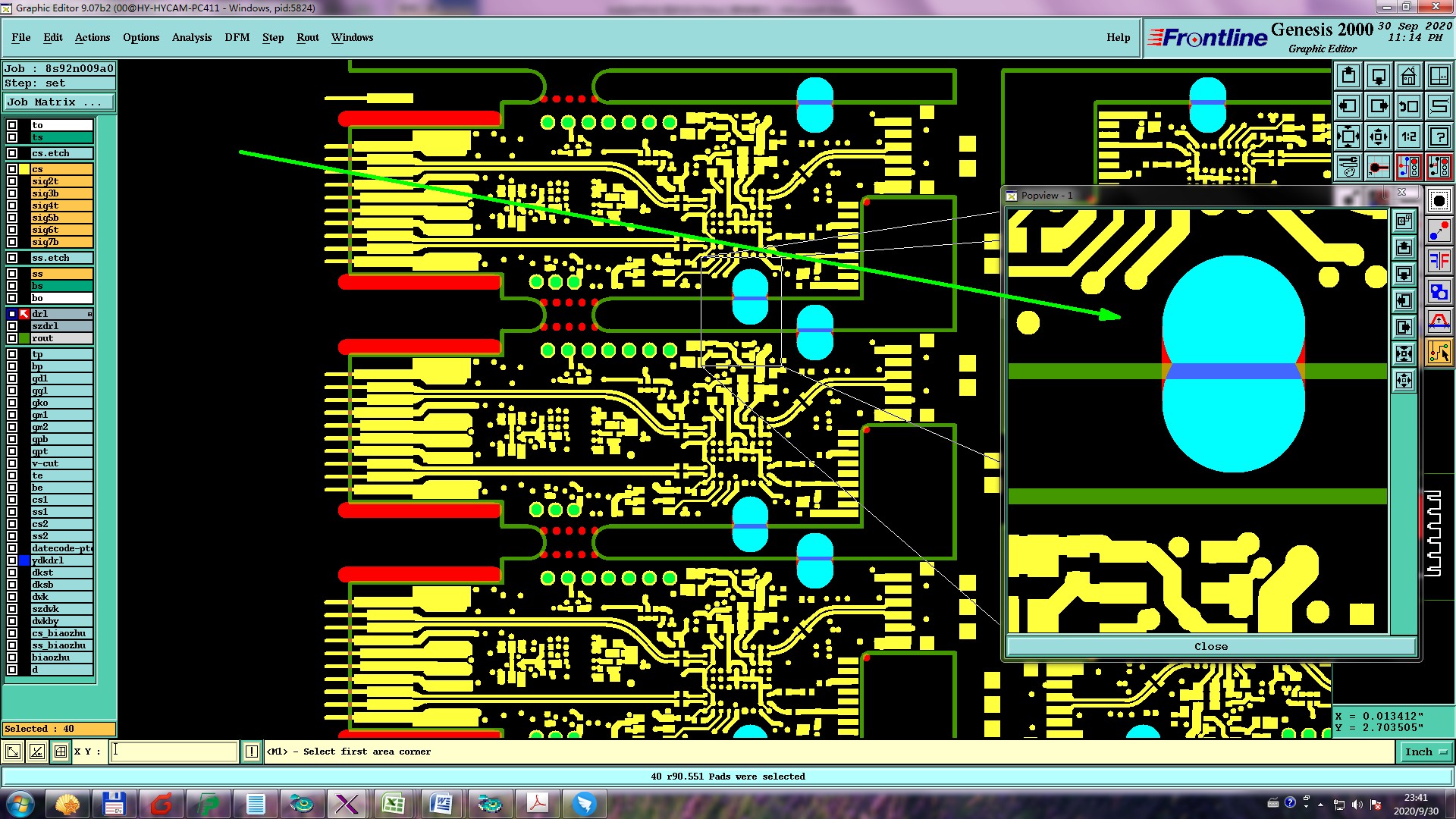Open the wrench and palette settings icon
Image resolution: width=1456 pixels, height=819 pixels.
pyautogui.click(x=1348, y=167)
